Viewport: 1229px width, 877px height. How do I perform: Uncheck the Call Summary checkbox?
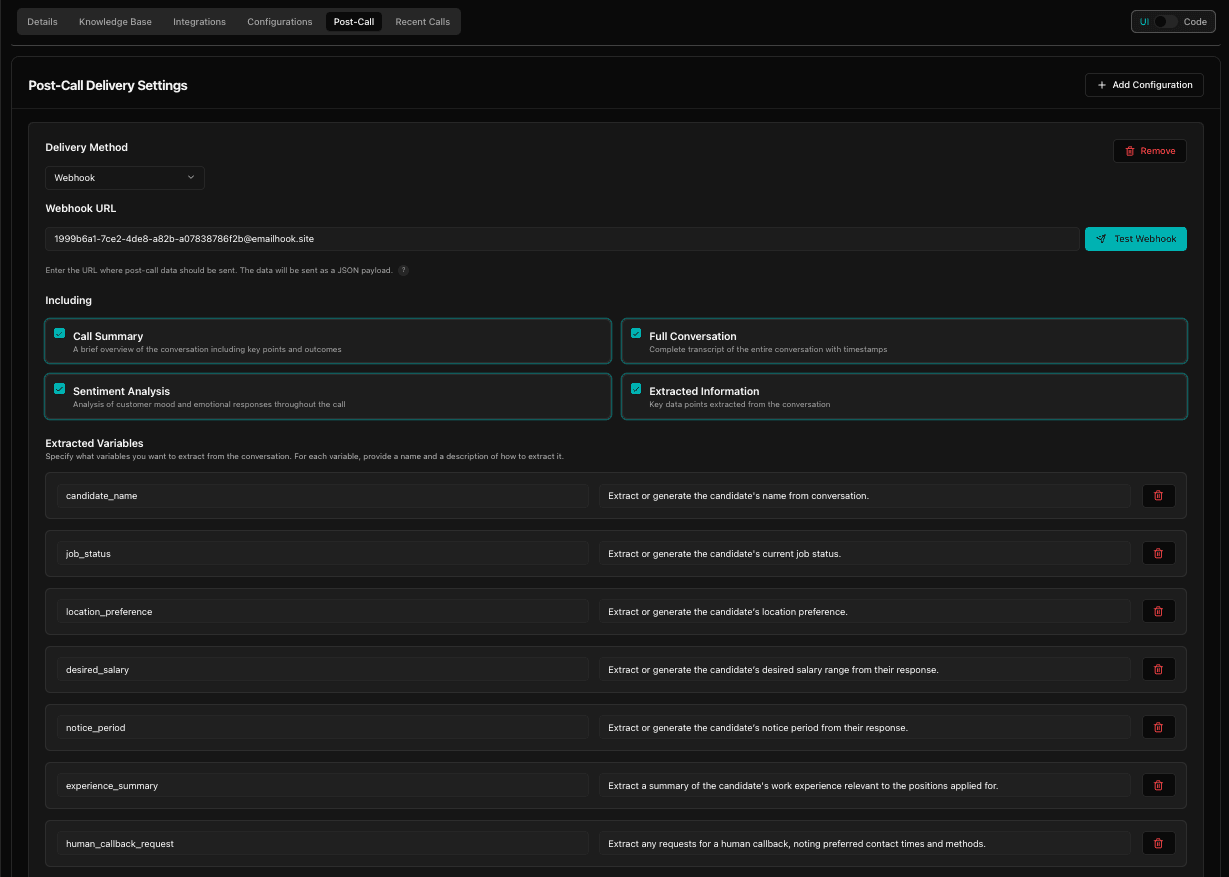60,333
